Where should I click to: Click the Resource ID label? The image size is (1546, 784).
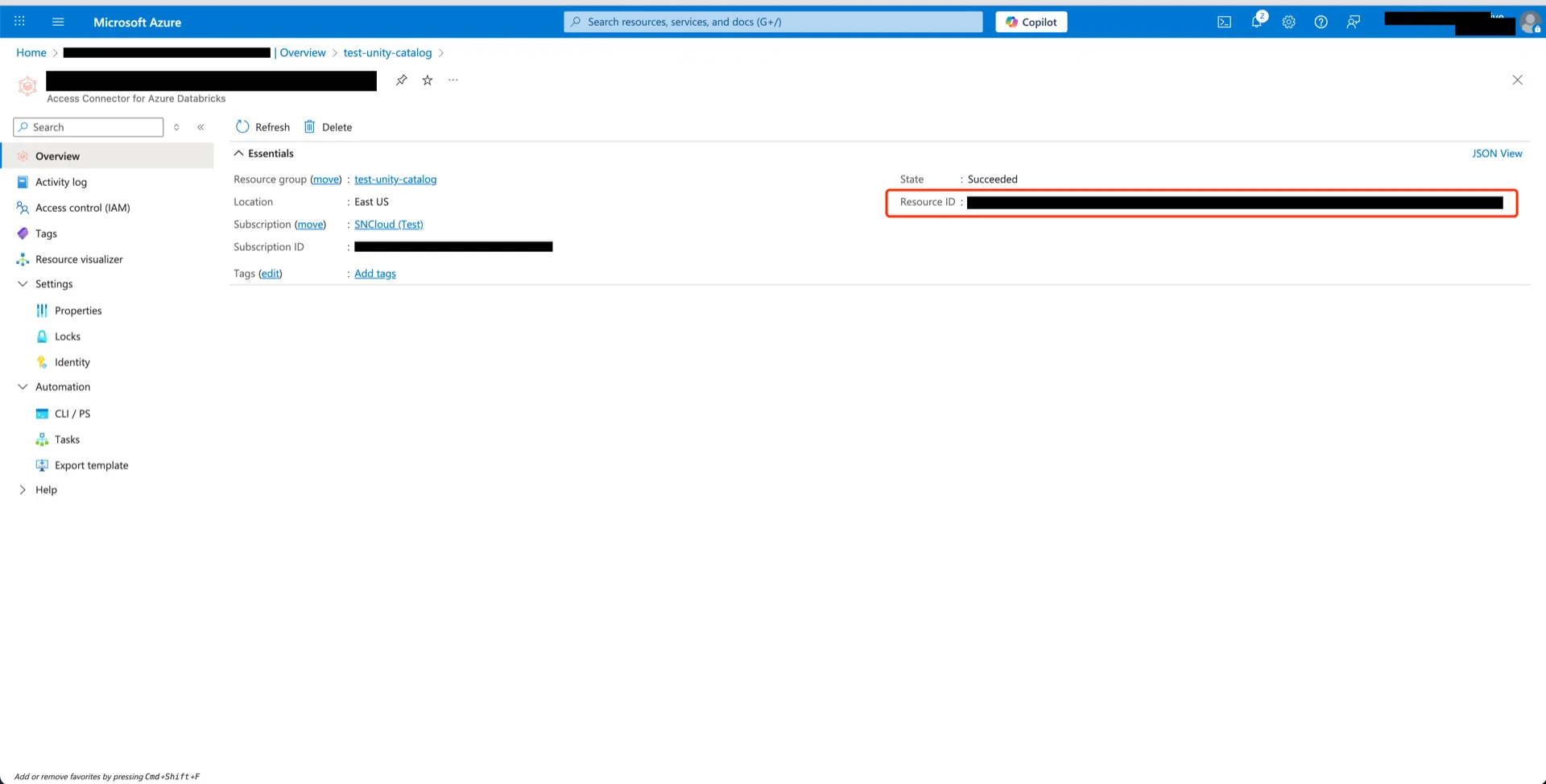click(x=928, y=202)
